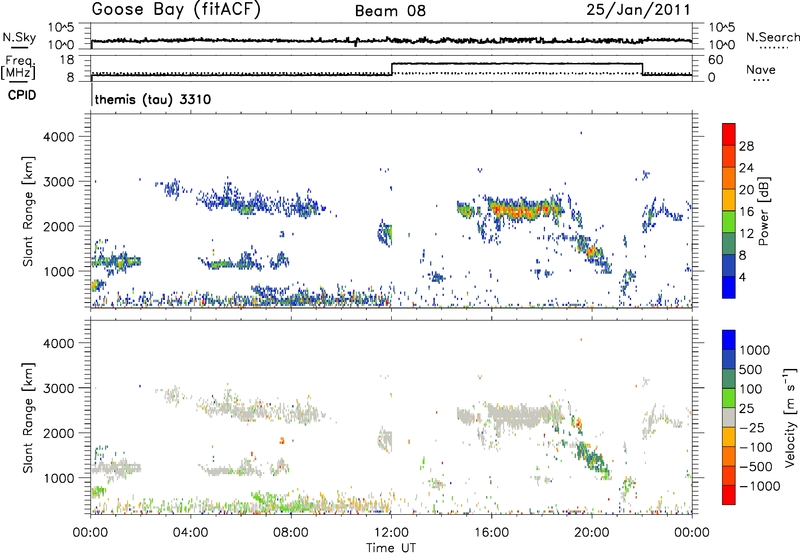Screen dimensions: 800x554
Task: Click the 'Nave' legend label
Action: pos(761,69)
